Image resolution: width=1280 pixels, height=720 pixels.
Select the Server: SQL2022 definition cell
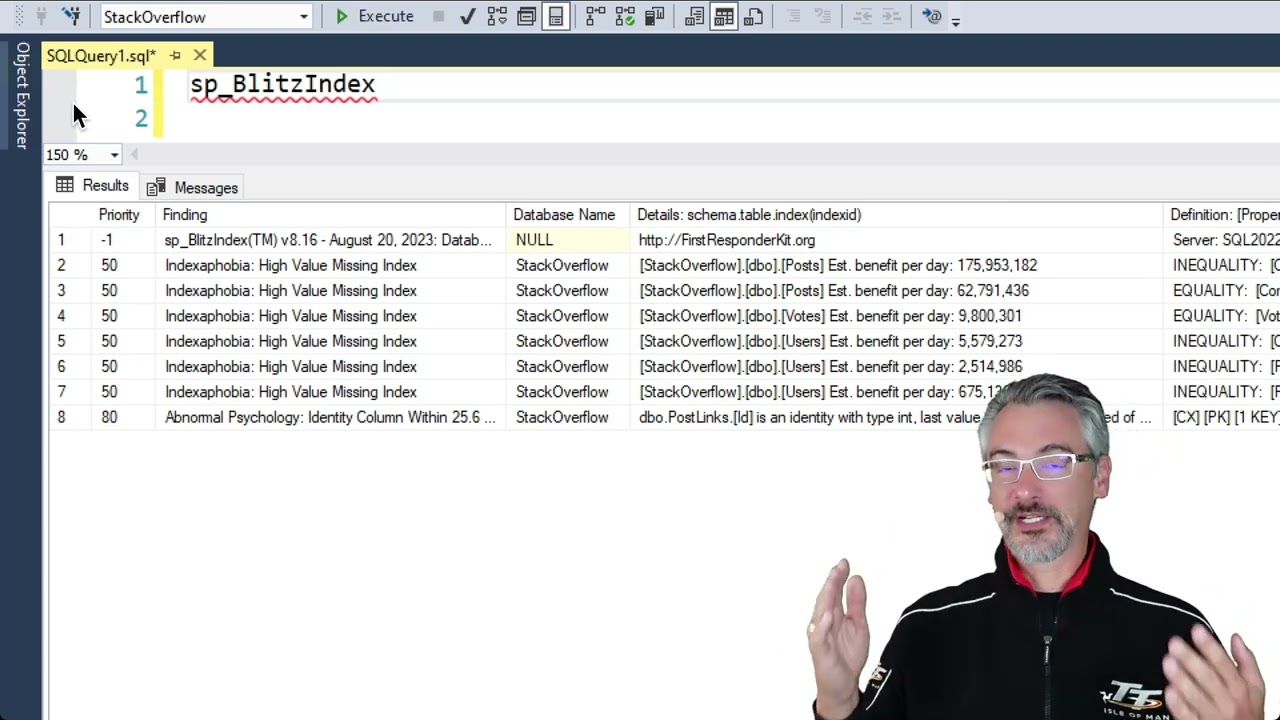(x=1223, y=240)
